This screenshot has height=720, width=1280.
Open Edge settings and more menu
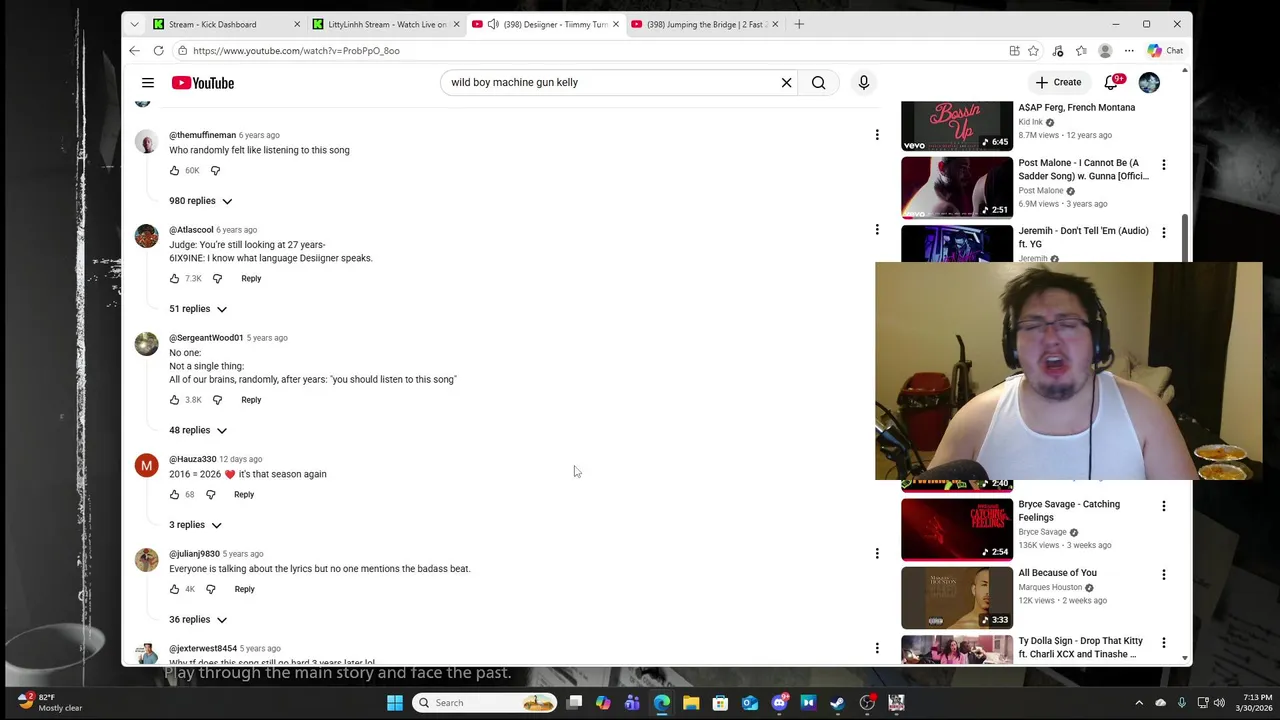(1129, 51)
